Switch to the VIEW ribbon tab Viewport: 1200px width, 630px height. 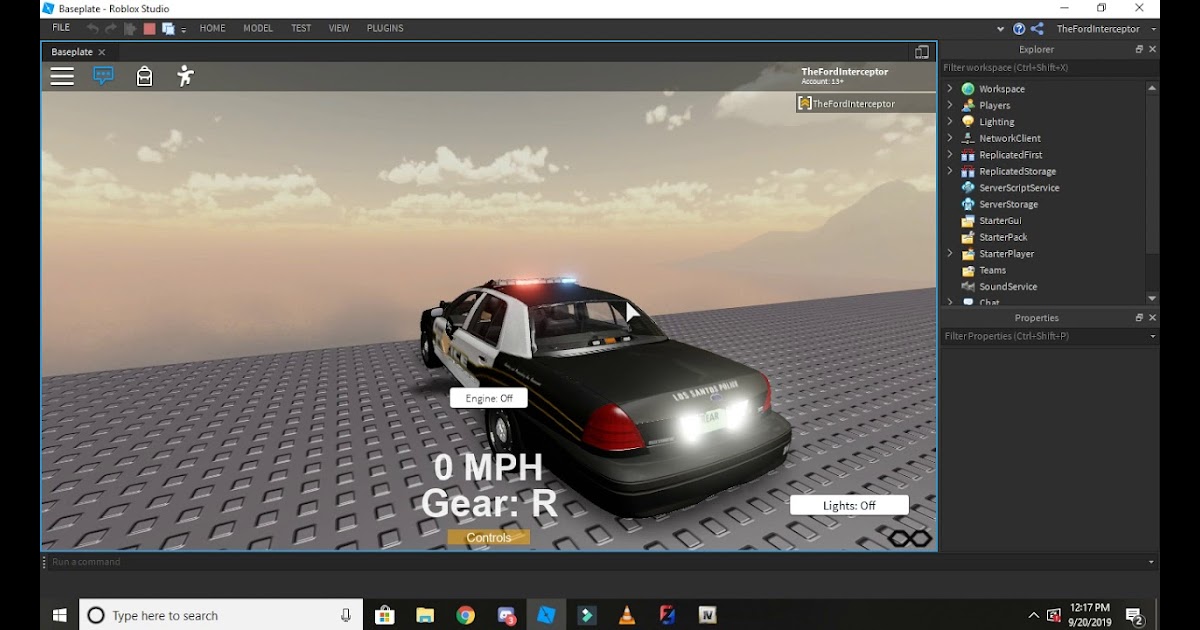339,28
